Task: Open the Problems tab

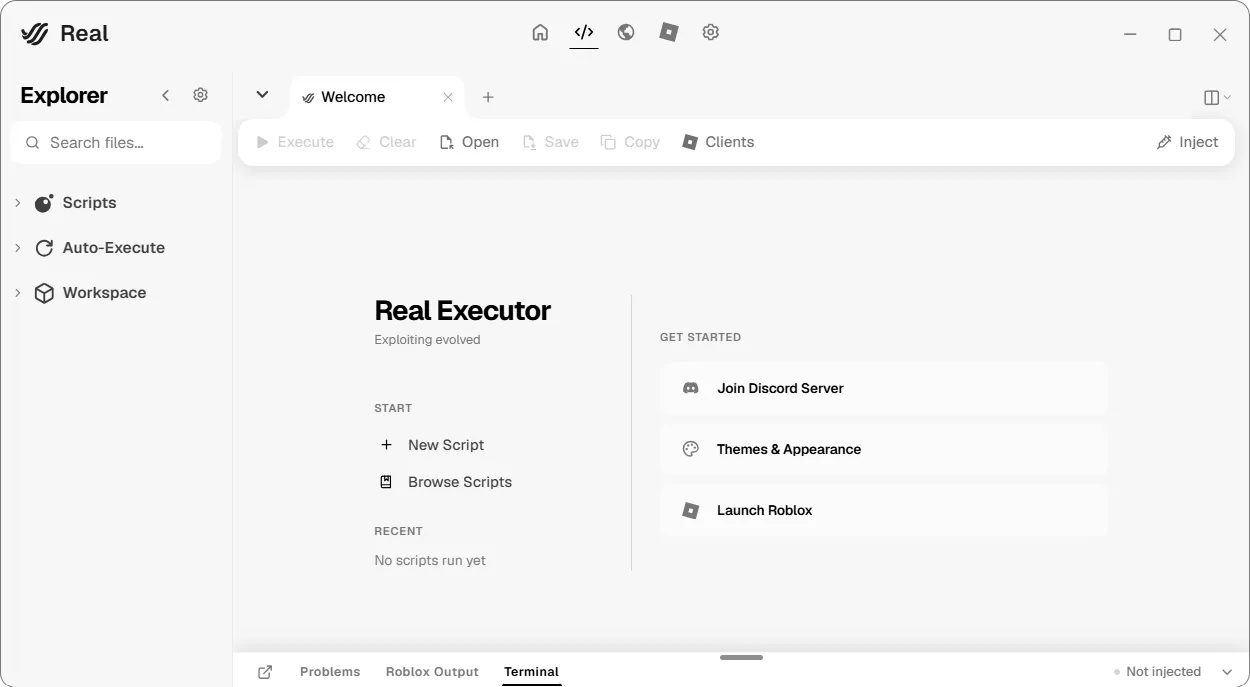Action: pyautogui.click(x=330, y=672)
